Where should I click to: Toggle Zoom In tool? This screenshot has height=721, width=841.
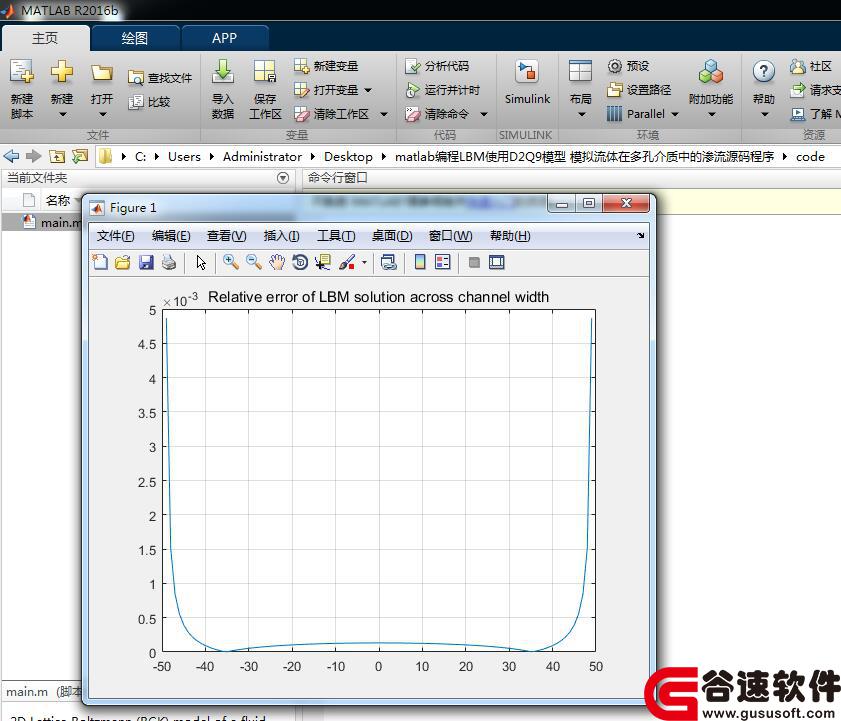[x=231, y=262]
